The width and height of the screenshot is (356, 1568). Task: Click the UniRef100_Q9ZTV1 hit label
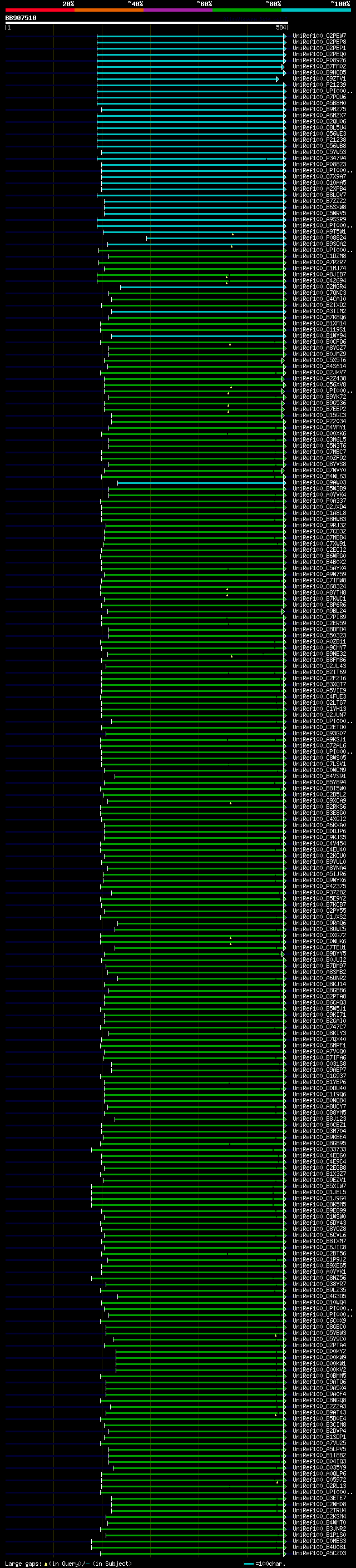coord(319,78)
